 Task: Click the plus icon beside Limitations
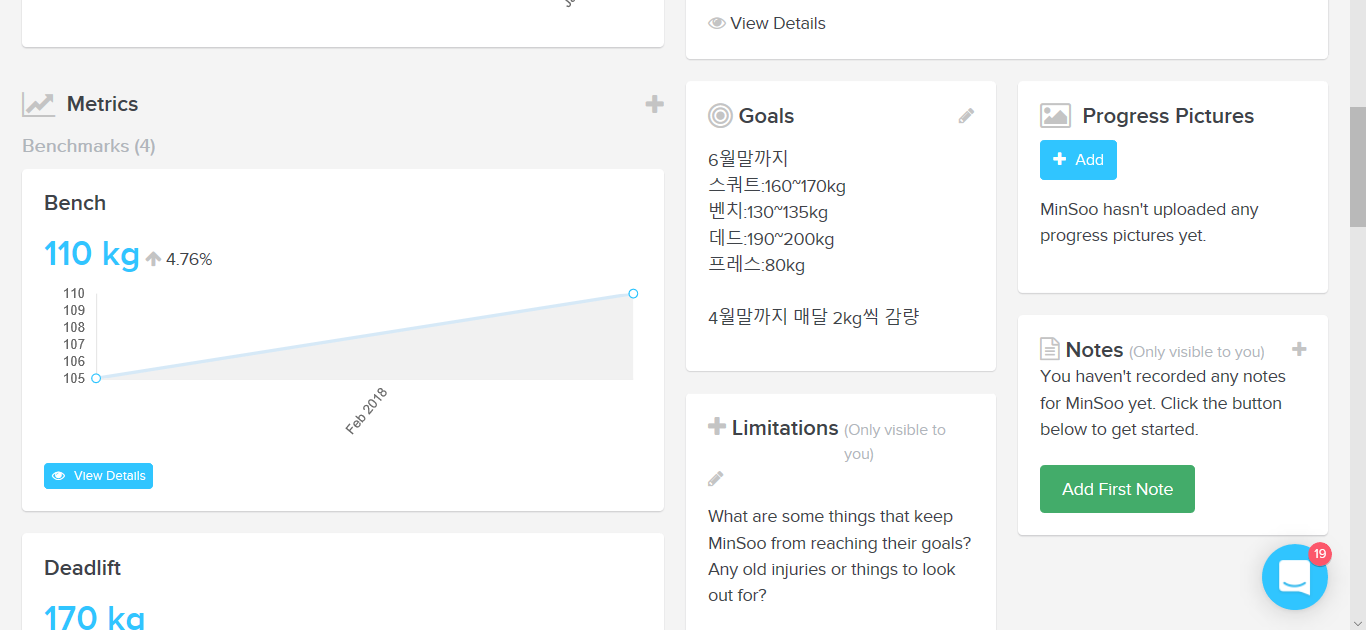(x=716, y=427)
